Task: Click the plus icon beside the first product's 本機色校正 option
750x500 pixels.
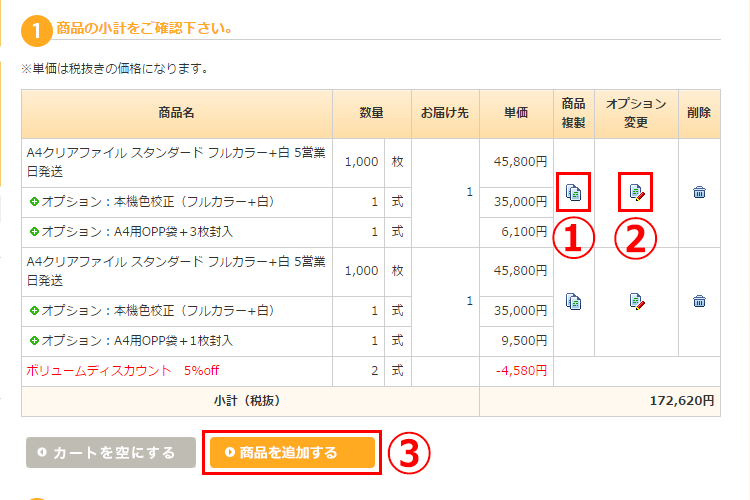Action: tap(33, 202)
